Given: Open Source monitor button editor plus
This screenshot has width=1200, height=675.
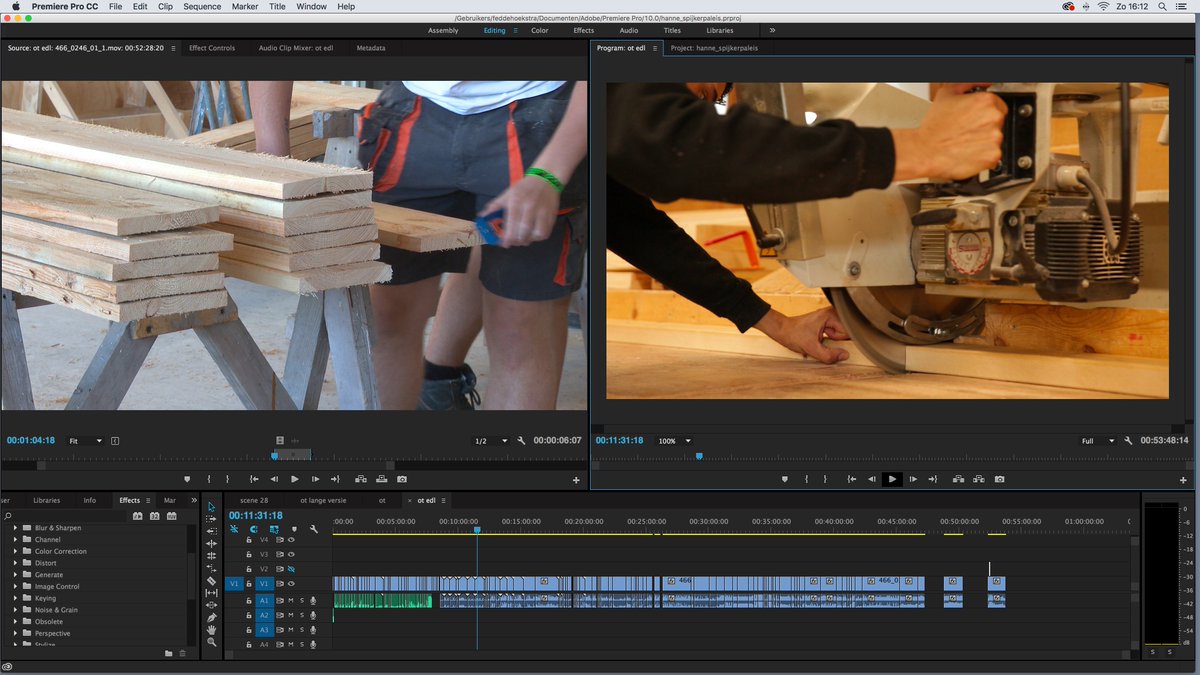Looking at the screenshot, I should (x=576, y=481).
